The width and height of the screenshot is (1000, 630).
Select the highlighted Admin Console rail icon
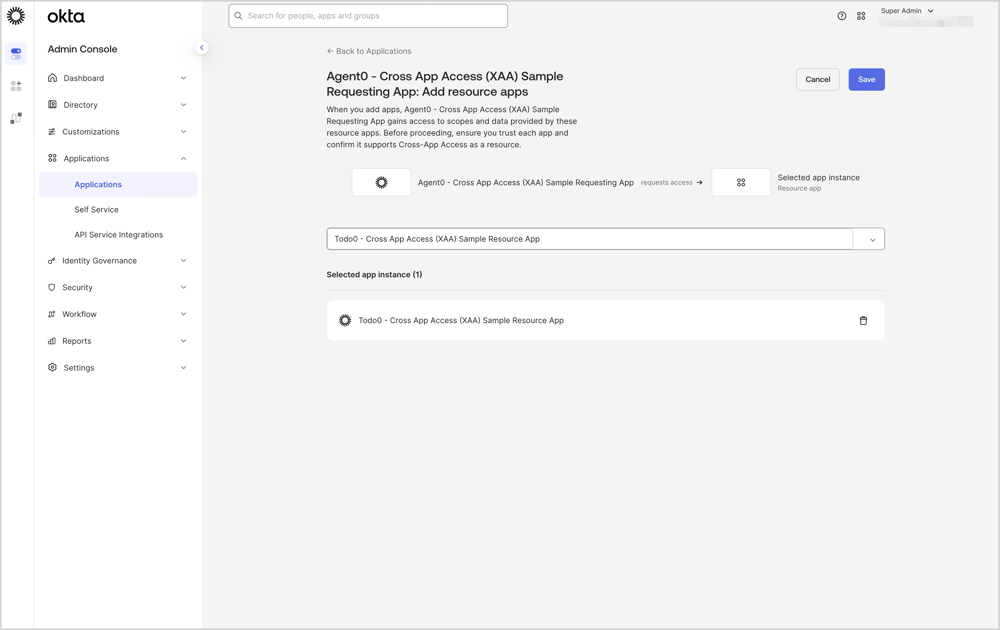pos(15,52)
